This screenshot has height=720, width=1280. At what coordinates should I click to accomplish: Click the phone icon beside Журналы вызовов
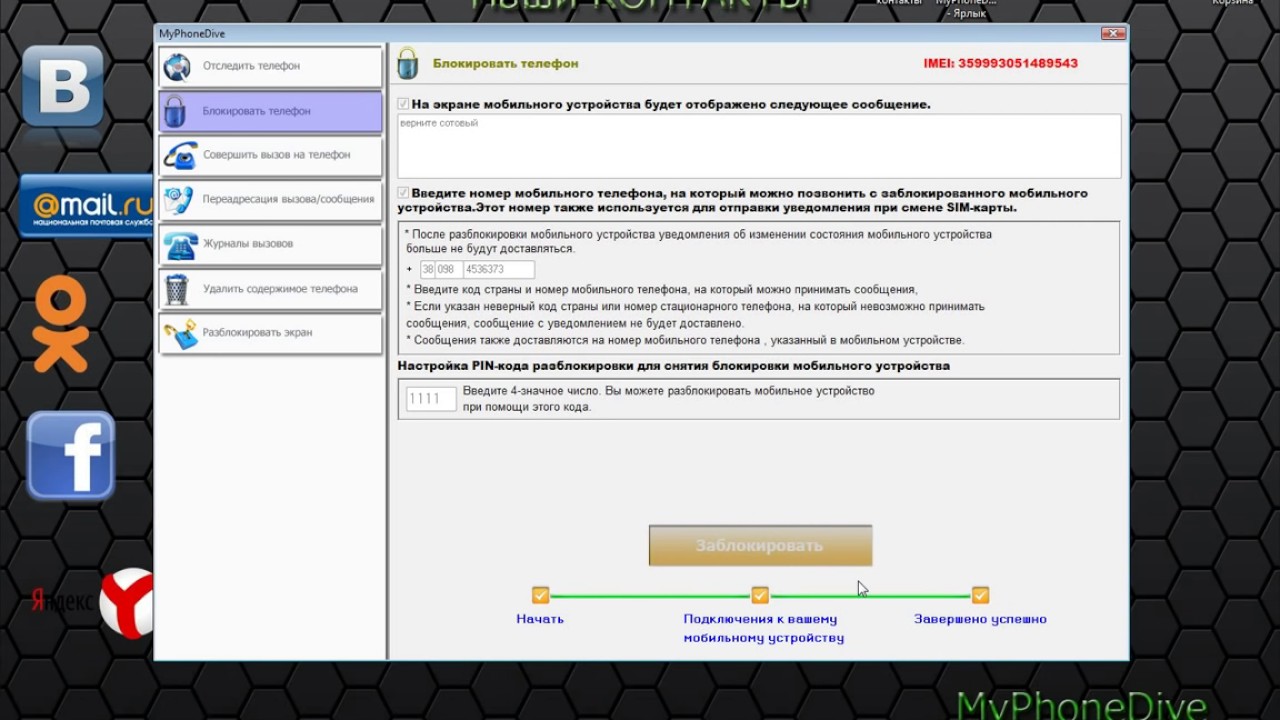179,244
